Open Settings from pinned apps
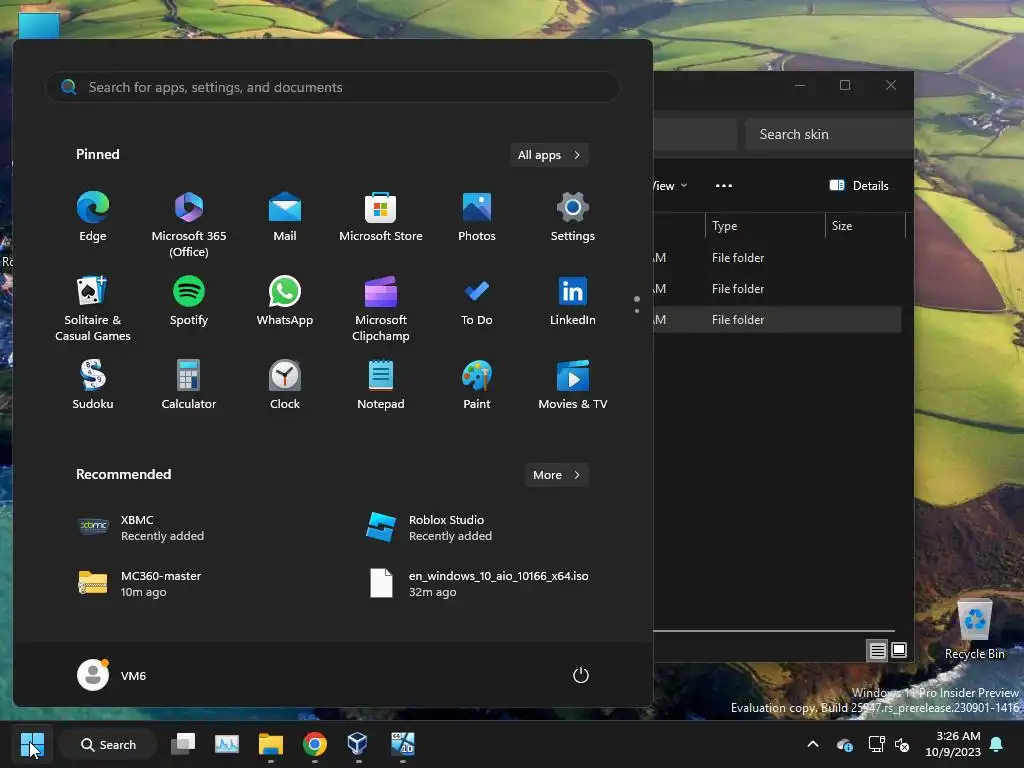Viewport: 1024px width, 768px height. [573, 217]
